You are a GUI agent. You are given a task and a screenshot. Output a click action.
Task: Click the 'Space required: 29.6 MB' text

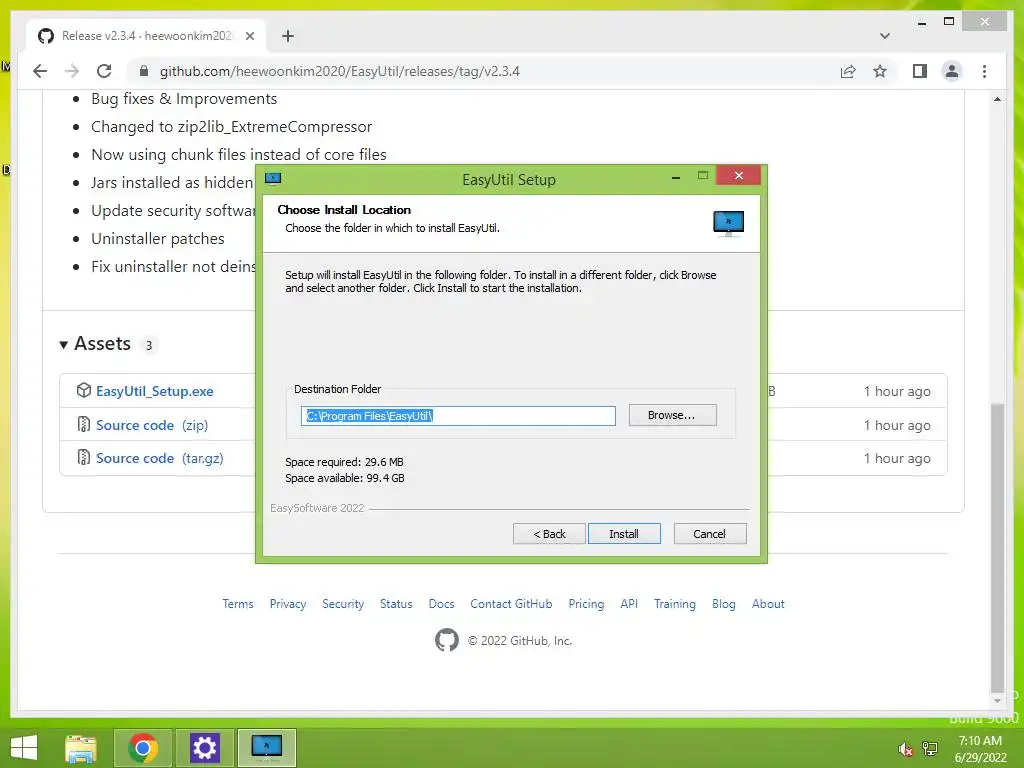click(344, 462)
